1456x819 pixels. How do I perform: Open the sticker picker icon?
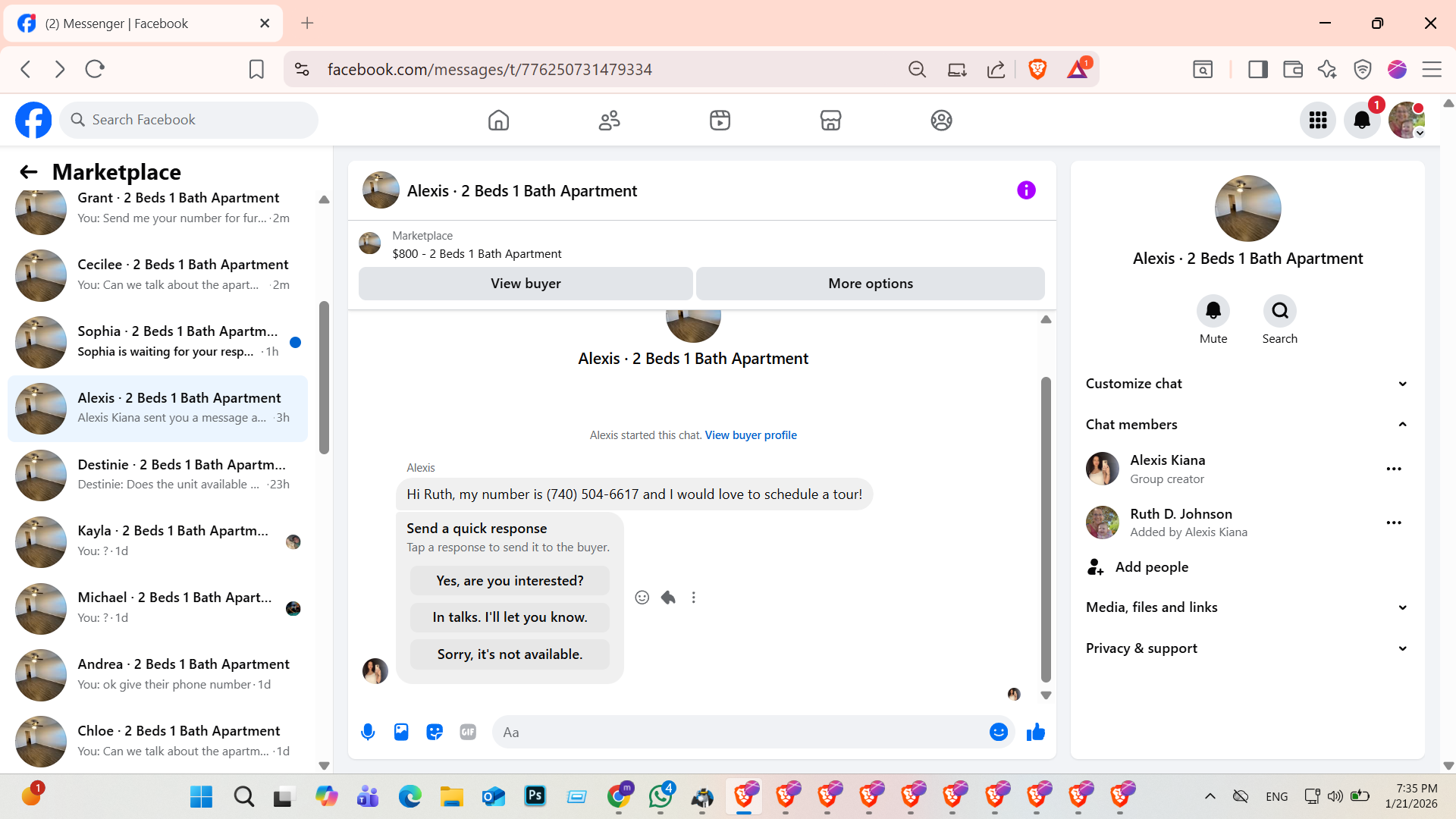click(x=435, y=732)
